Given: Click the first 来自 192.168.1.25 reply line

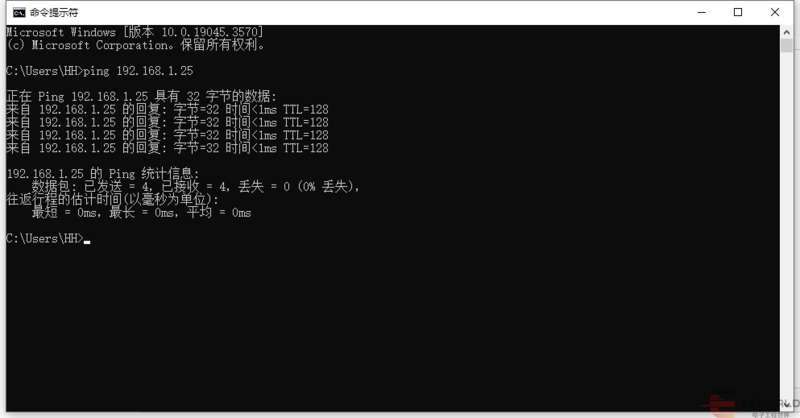Looking at the screenshot, I should pos(167,109).
